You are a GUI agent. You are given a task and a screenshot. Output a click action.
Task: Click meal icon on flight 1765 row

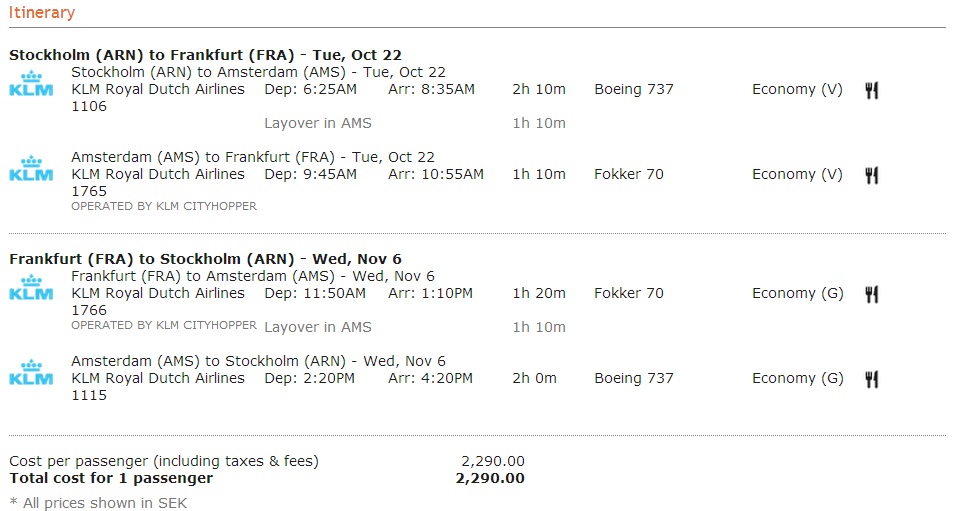click(872, 175)
